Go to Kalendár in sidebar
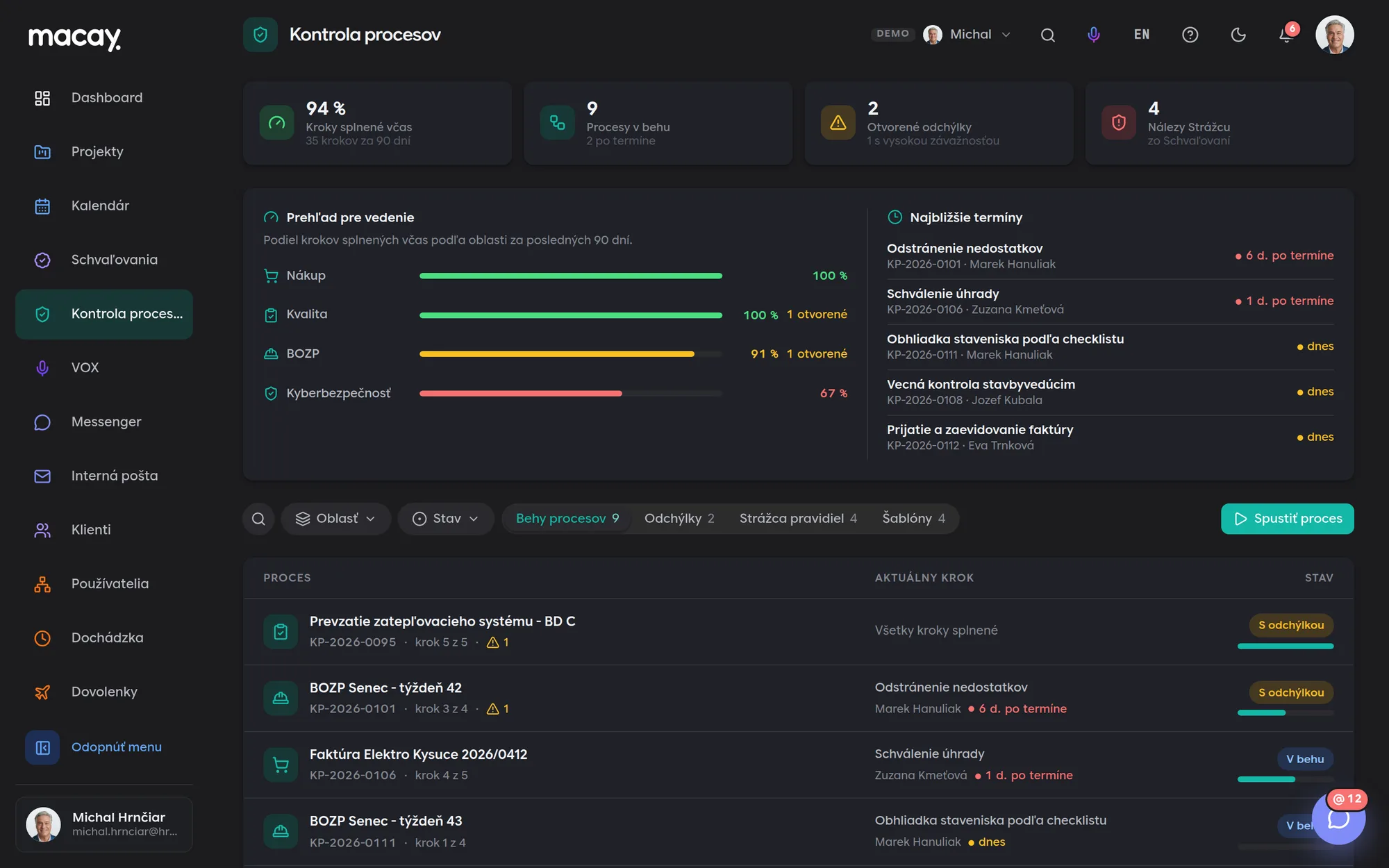The height and width of the screenshot is (868, 1389). (x=104, y=206)
